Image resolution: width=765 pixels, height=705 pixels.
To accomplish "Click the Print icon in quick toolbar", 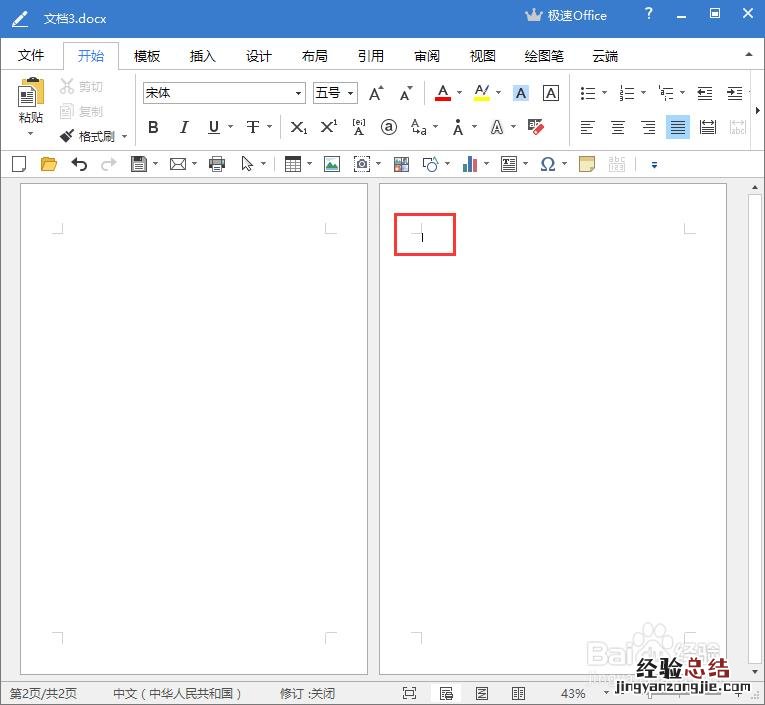I will pyautogui.click(x=217, y=164).
